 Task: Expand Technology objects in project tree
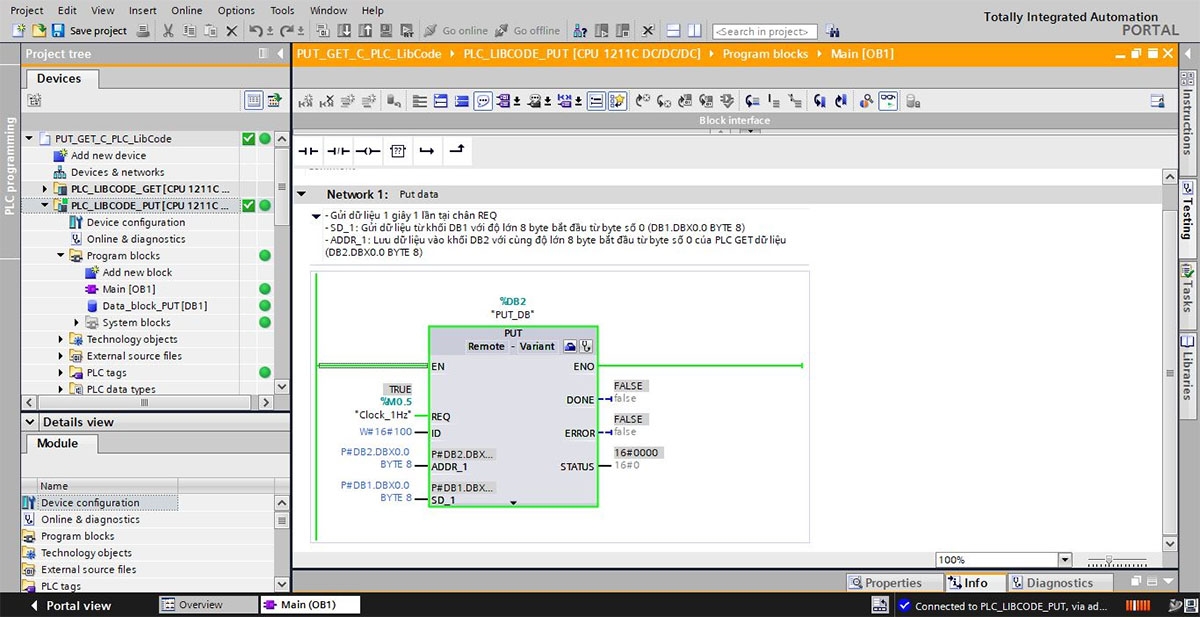[x=61, y=339]
